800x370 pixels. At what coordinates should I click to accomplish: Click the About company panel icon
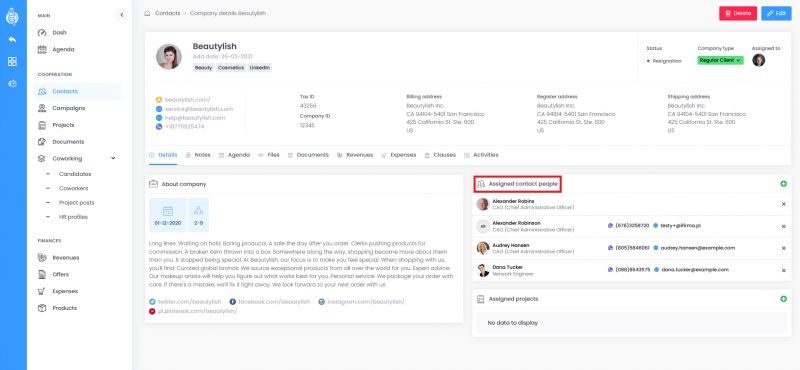153,184
